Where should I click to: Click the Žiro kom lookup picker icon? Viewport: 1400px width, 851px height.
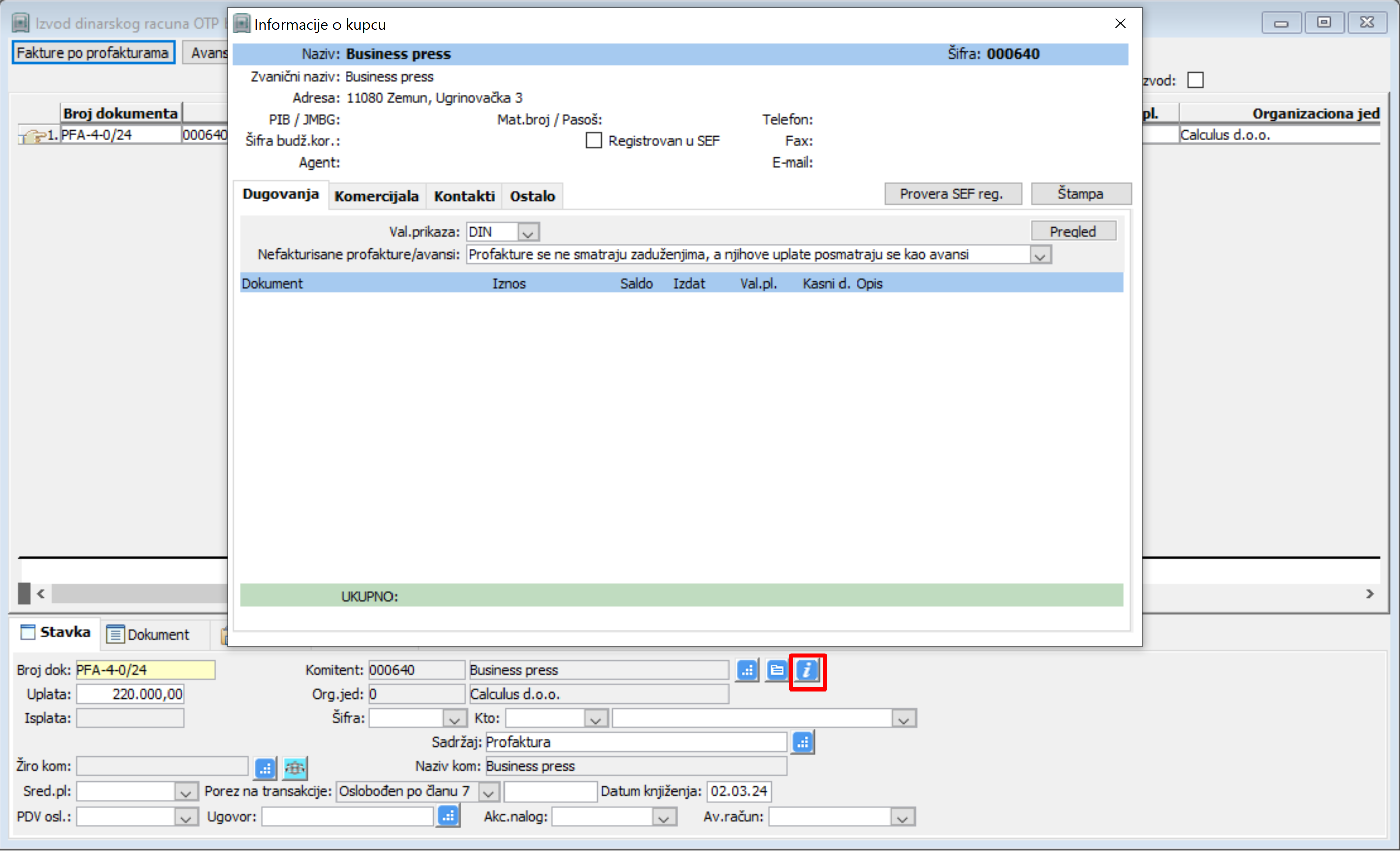click(x=265, y=768)
